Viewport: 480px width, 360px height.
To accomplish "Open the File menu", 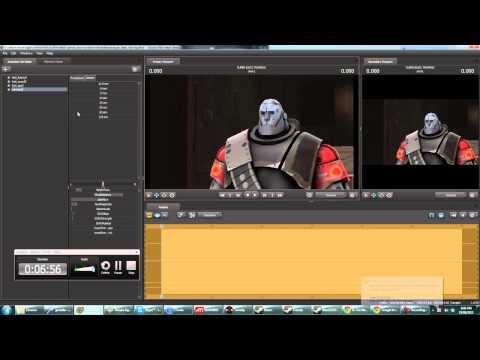I will click(x=5, y=53).
